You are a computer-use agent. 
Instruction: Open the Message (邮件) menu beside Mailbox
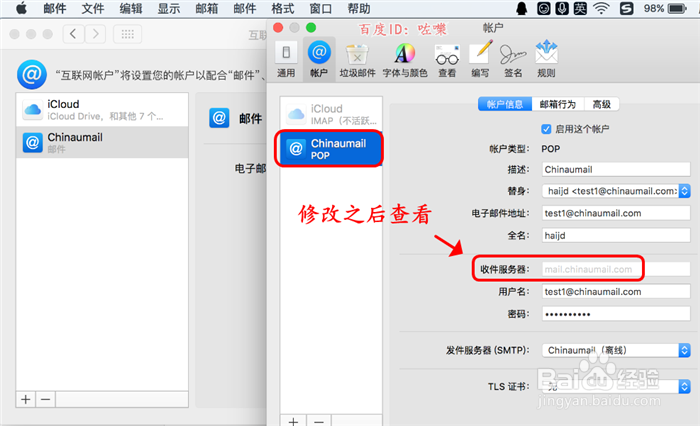tap(245, 8)
